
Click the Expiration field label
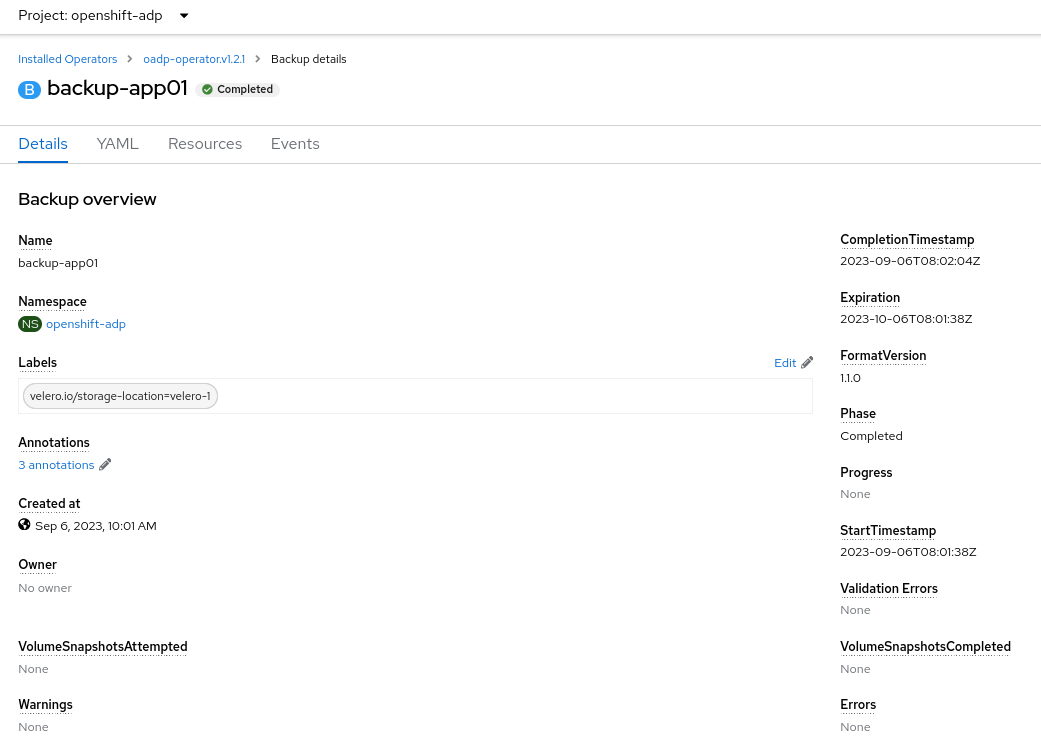click(870, 298)
